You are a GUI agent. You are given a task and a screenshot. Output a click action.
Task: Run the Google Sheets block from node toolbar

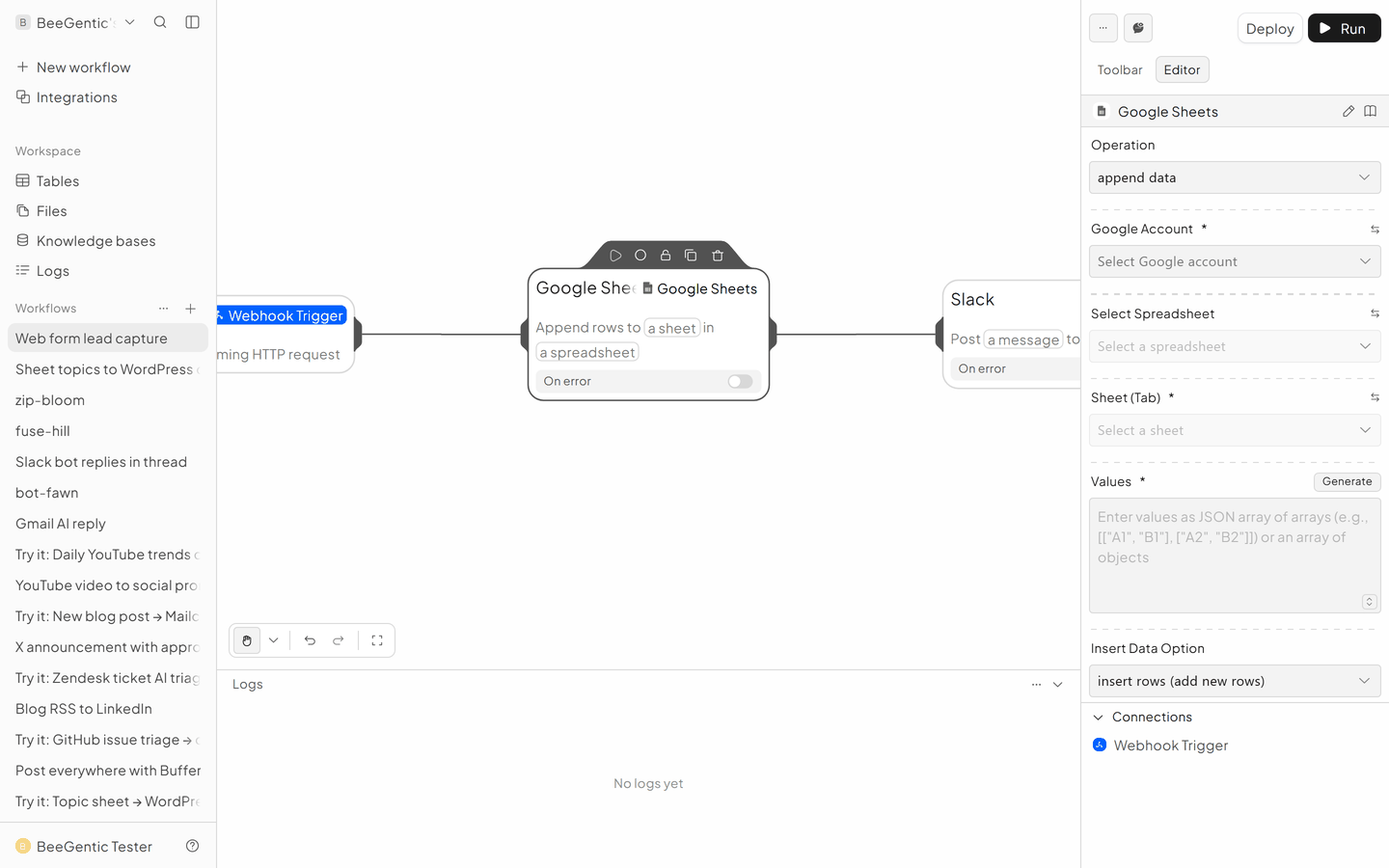point(615,256)
